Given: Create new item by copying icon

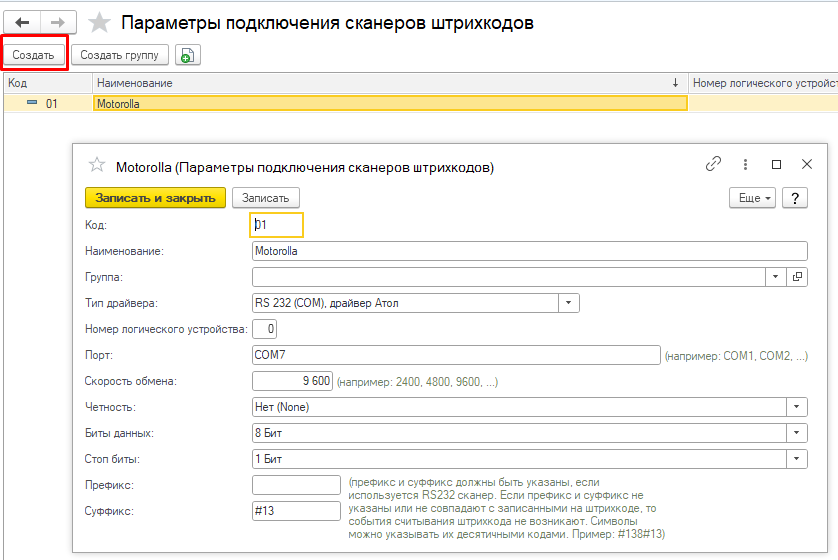Looking at the screenshot, I should 188,55.
